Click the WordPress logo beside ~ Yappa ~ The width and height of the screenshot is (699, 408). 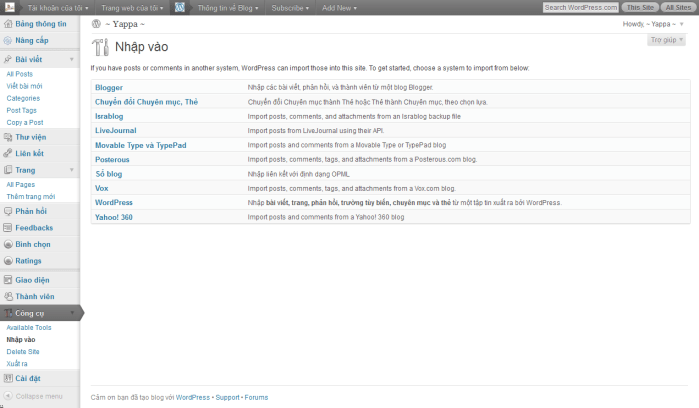(x=96, y=23)
